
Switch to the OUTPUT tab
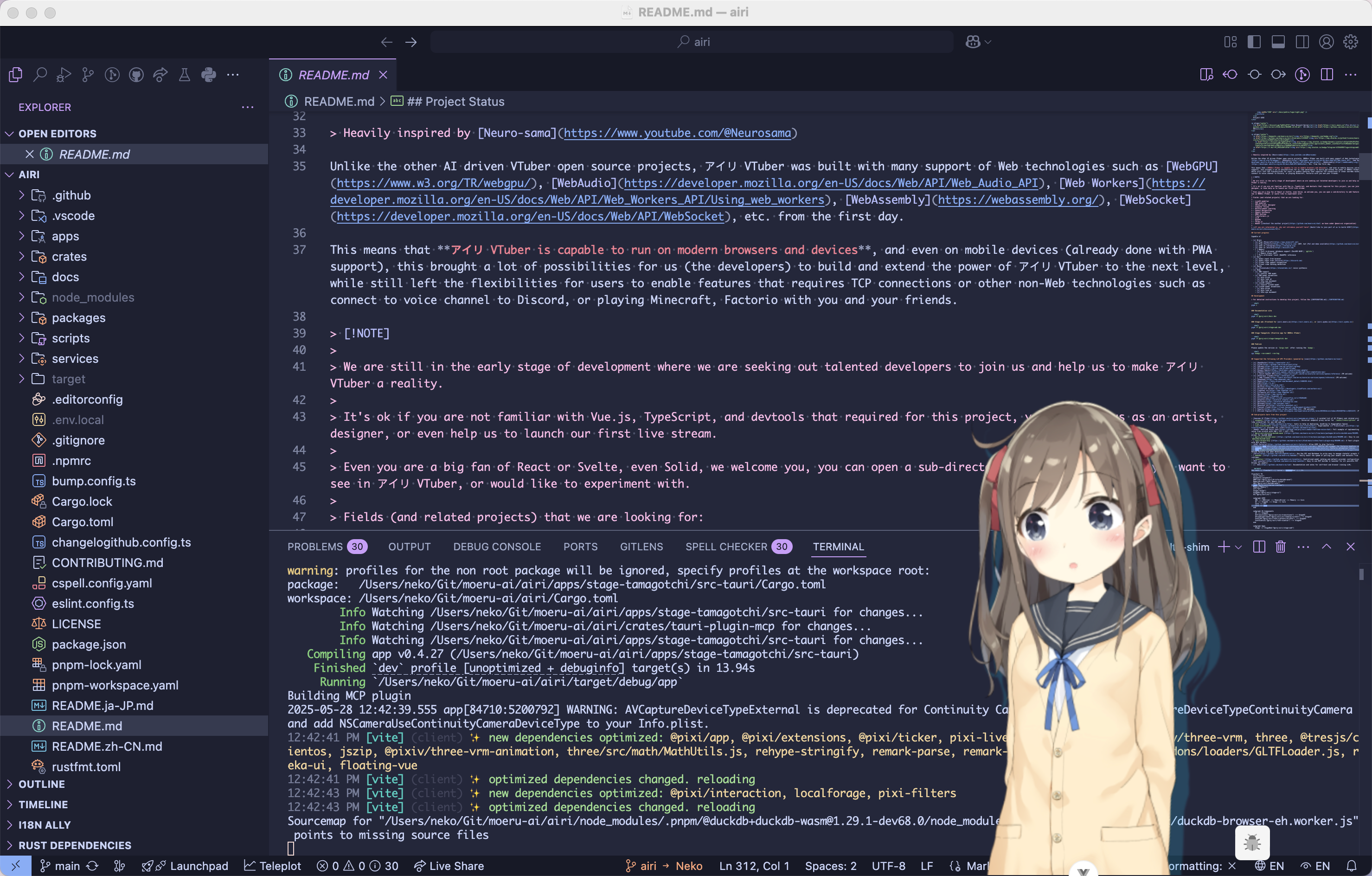409,547
